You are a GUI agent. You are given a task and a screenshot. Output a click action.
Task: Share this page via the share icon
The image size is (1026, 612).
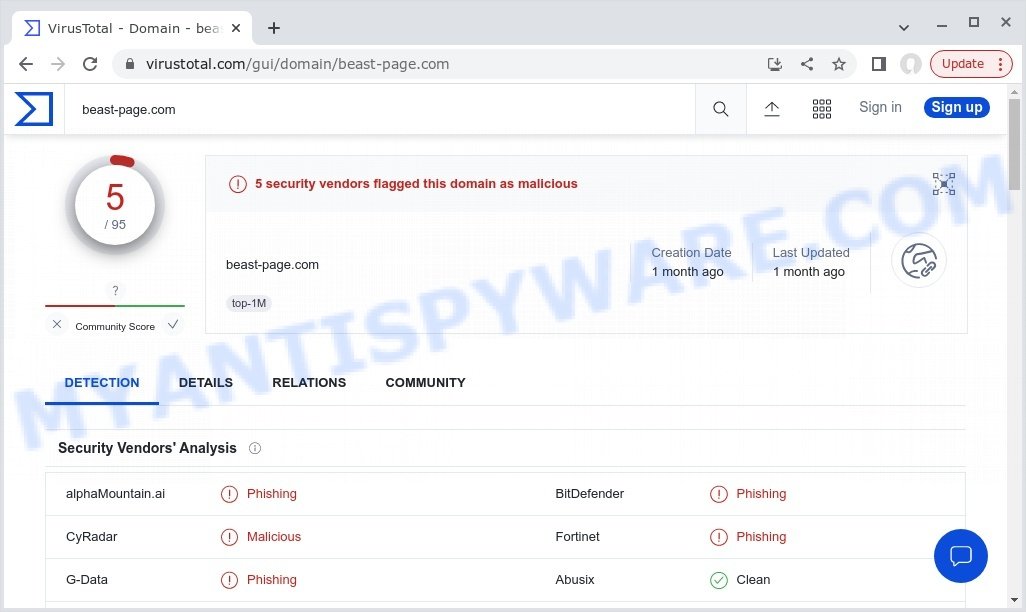pos(807,64)
